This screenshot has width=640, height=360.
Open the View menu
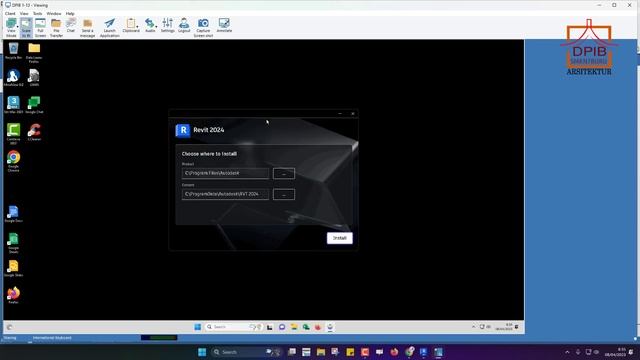[x=24, y=13]
